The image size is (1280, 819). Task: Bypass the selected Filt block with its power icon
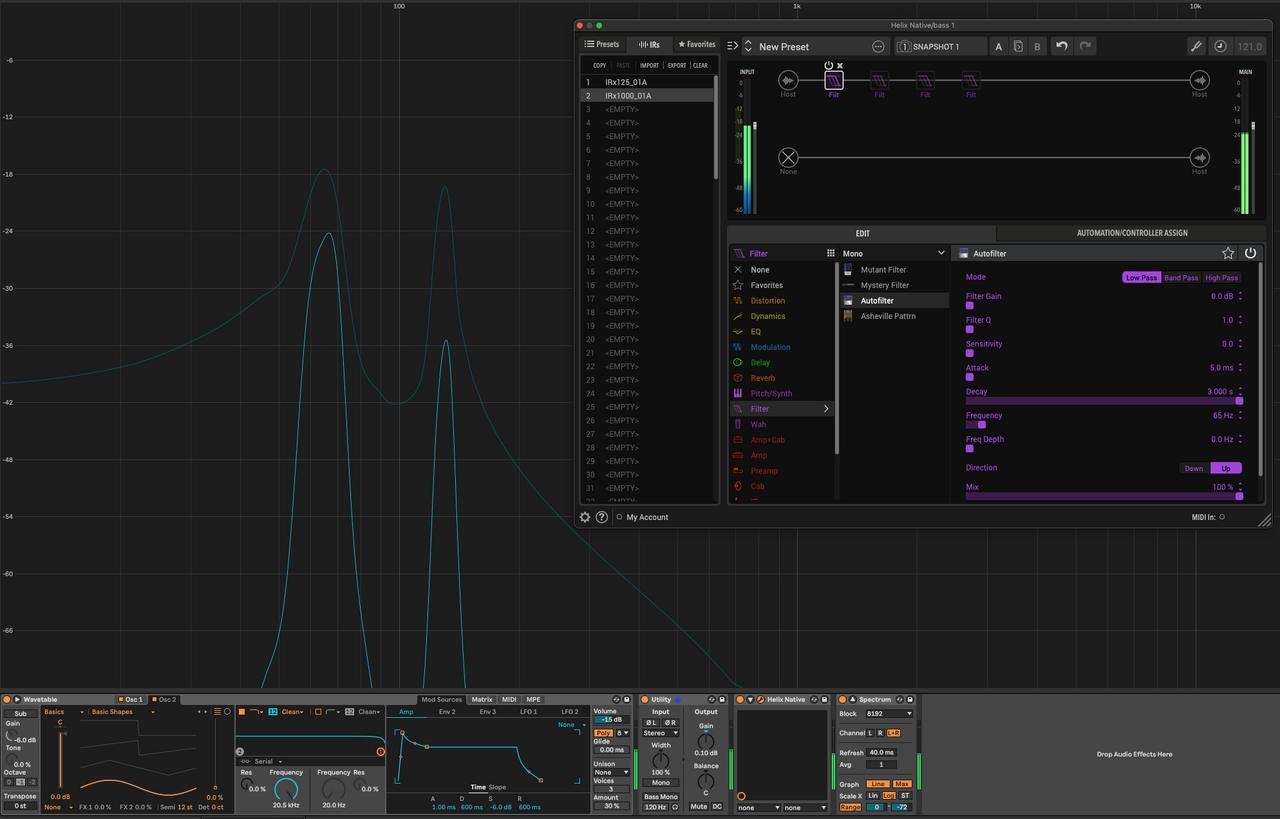(x=828, y=65)
